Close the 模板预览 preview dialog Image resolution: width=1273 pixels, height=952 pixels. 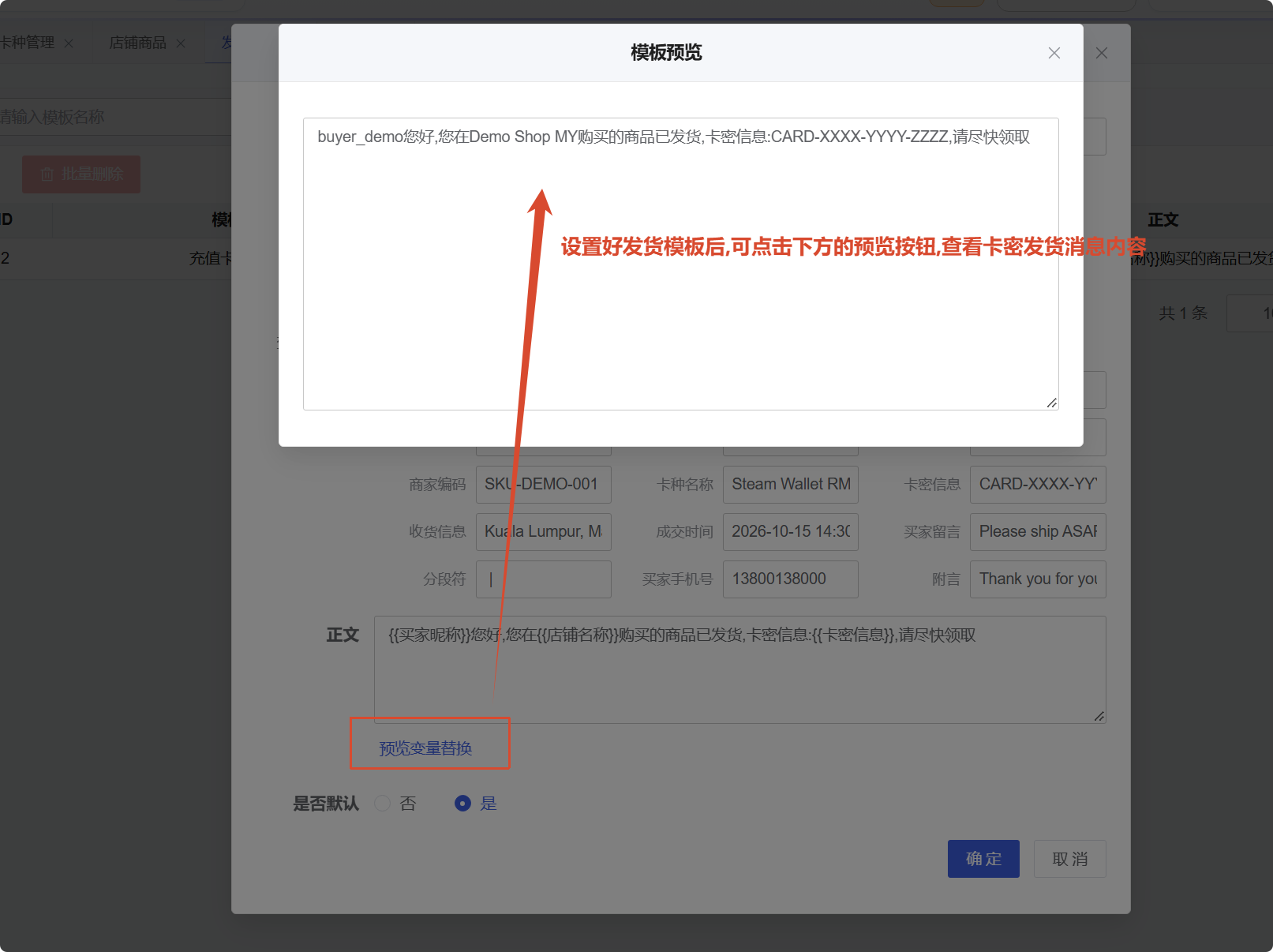1054,53
